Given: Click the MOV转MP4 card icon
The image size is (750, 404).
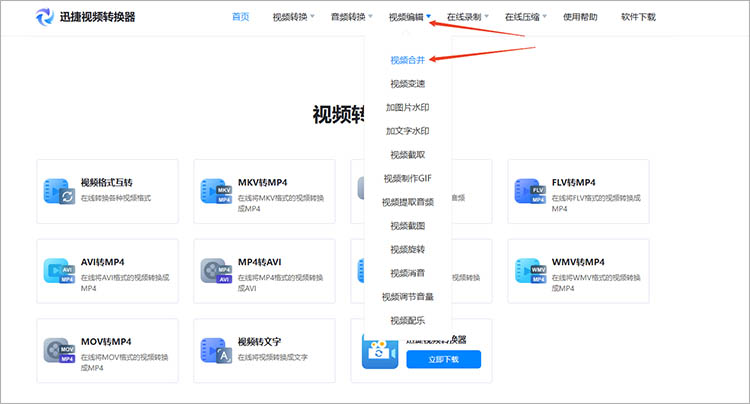Looking at the screenshot, I should [x=59, y=349].
